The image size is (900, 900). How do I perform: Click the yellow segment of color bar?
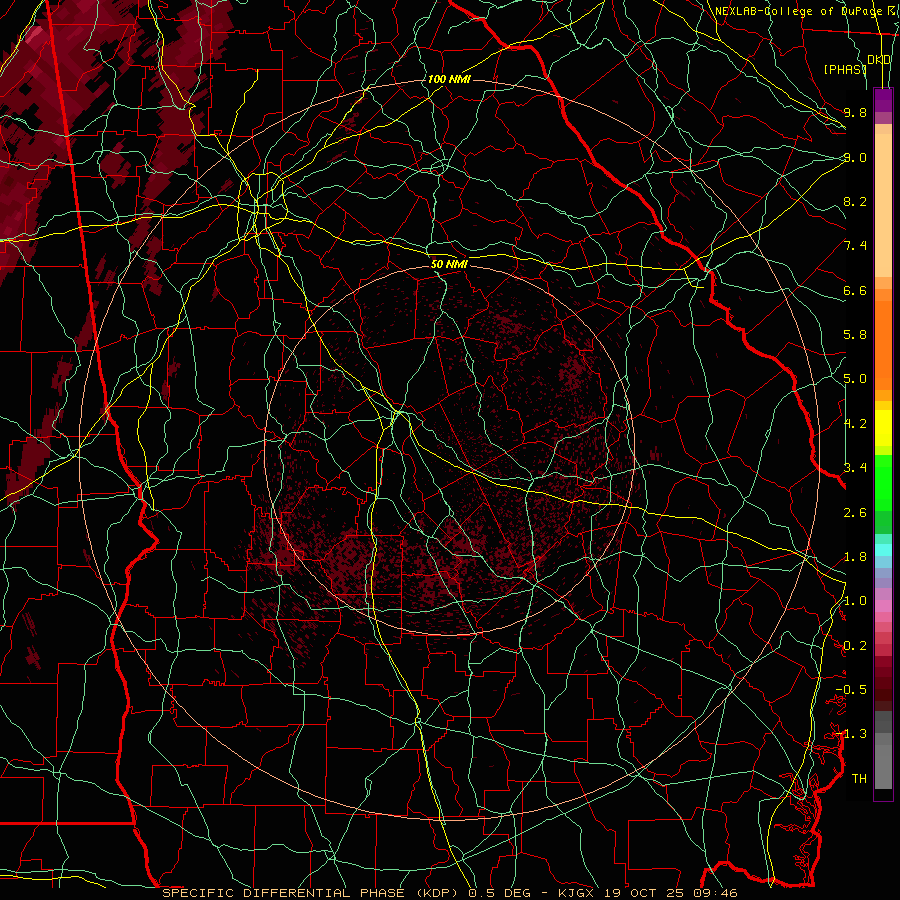click(x=883, y=428)
